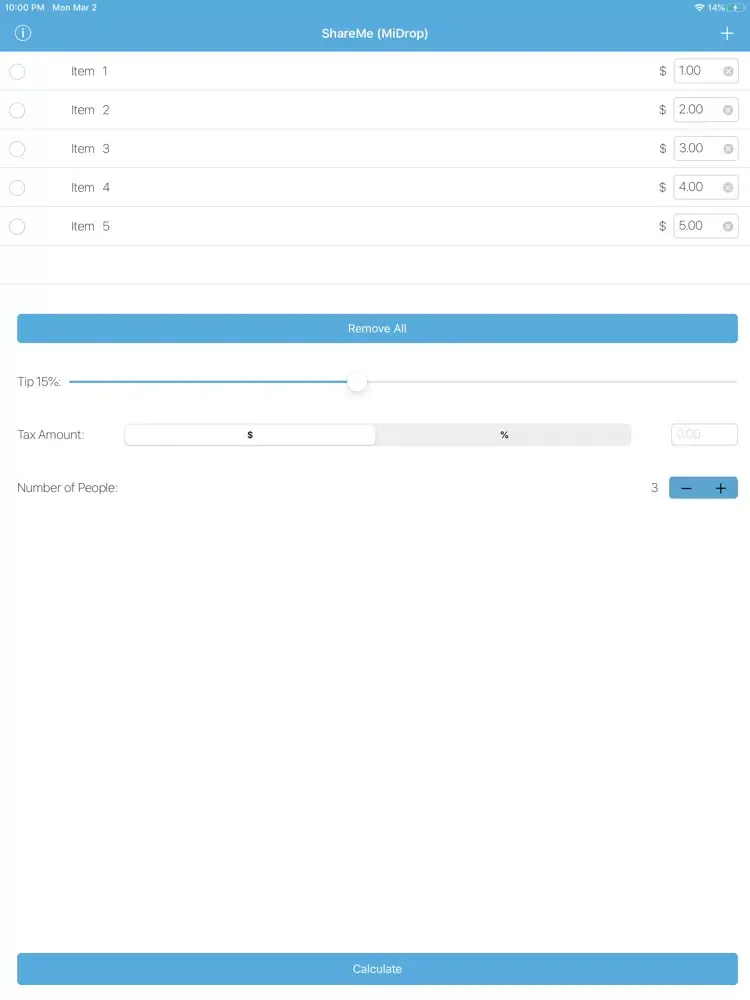Tap the ShareMe (MiDrop) title
750x1000 pixels.
(375, 33)
